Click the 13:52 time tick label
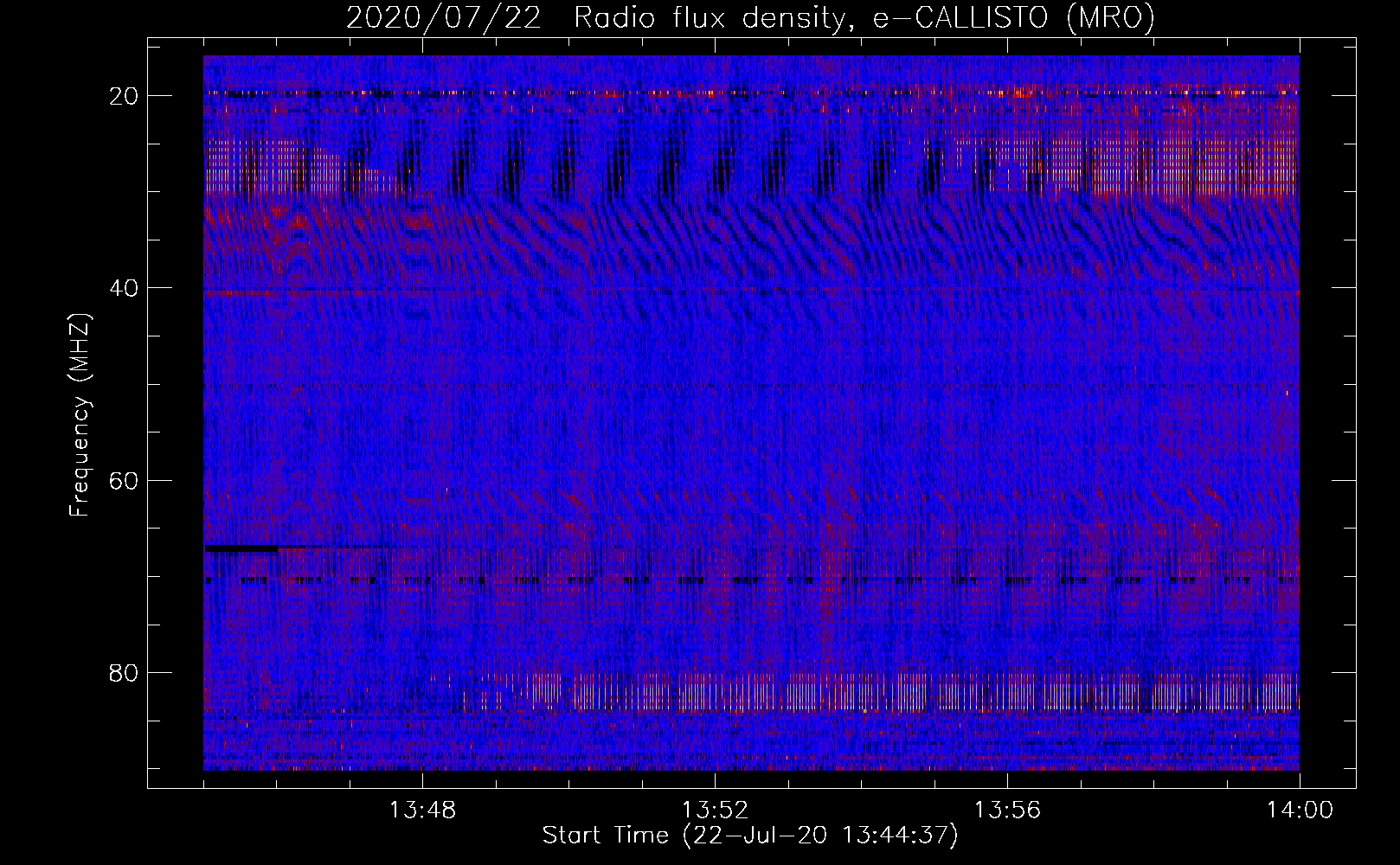The height and width of the screenshot is (865, 1400). coord(715,811)
